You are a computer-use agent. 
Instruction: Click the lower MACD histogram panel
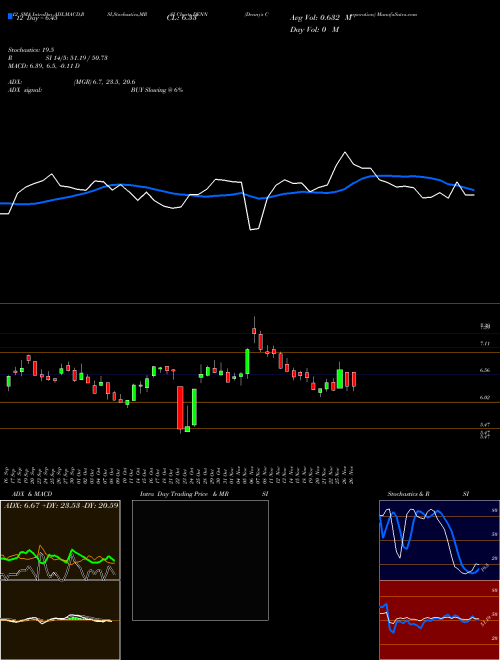(x=60, y=620)
